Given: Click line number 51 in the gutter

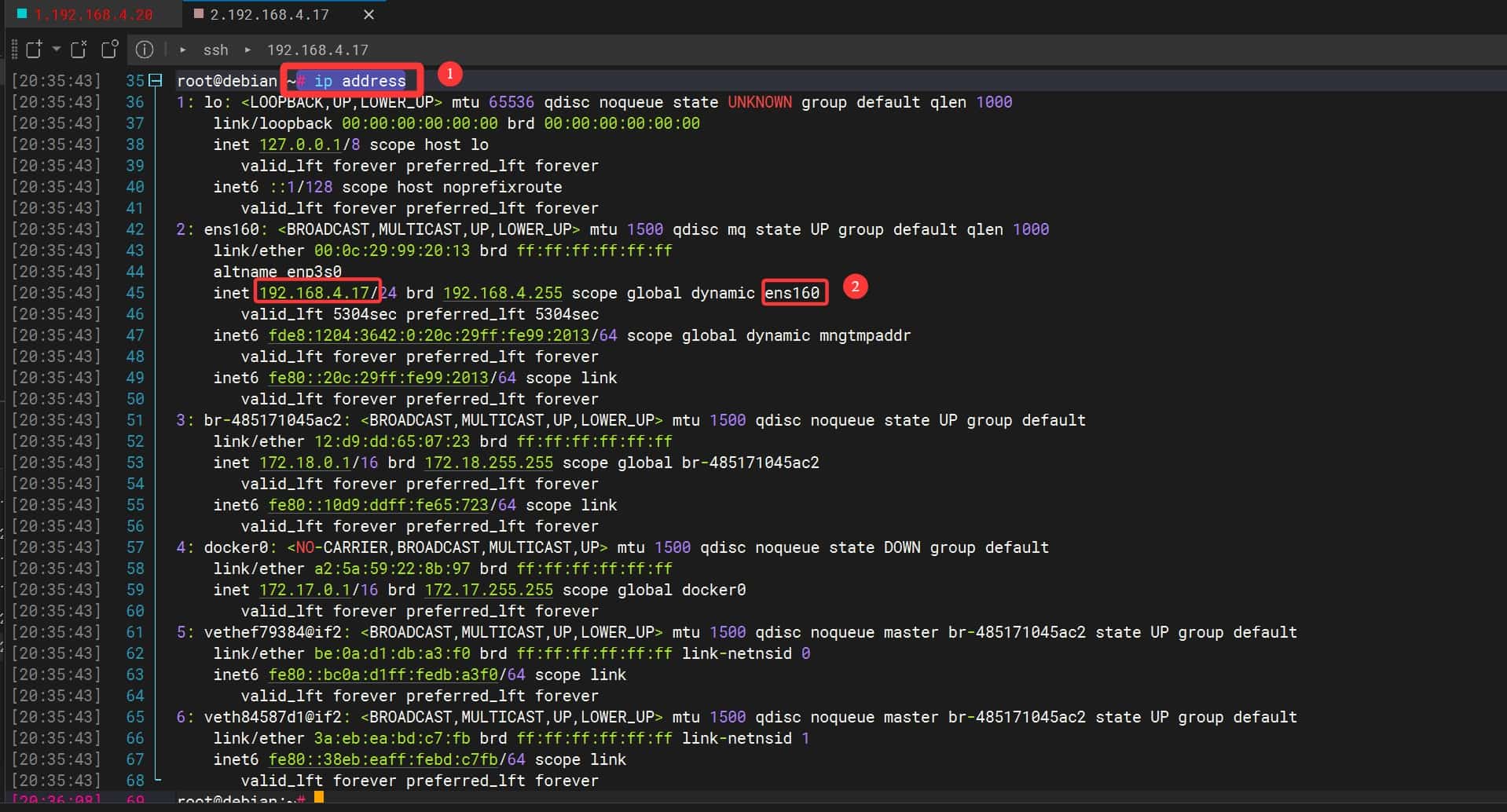Looking at the screenshot, I should tap(135, 420).
